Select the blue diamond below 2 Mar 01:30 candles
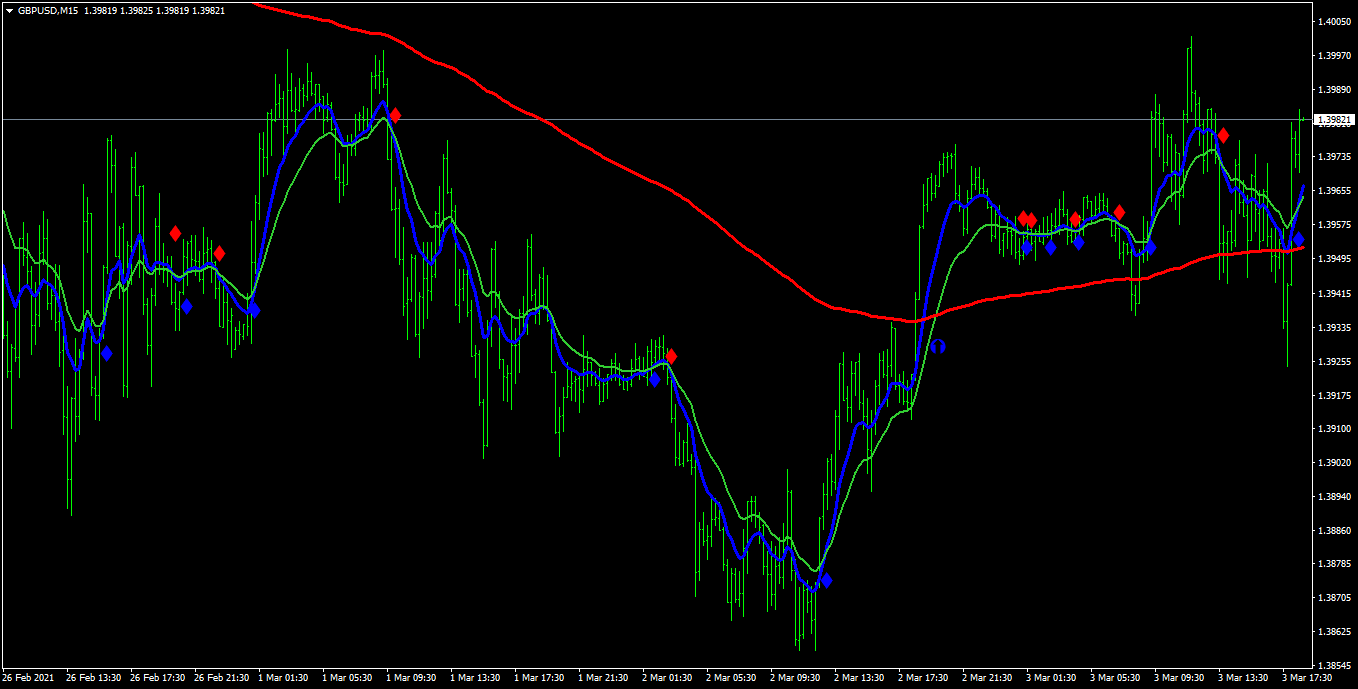Image resolution: width=1358 pixels, height=689 pixels. click(x=655, y=379)
